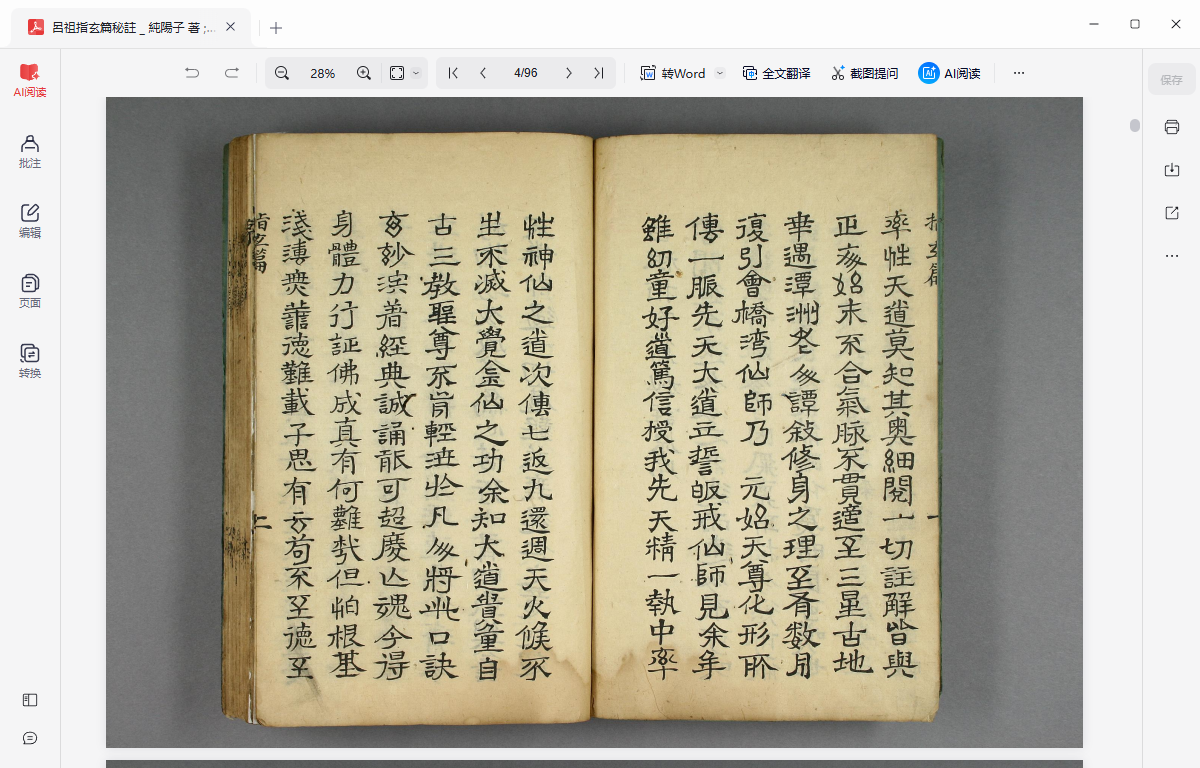This screenshot has height=768, width=1200.
Task: Open the fit-page options dropdown arrow
Action: (x=416, y=73)
